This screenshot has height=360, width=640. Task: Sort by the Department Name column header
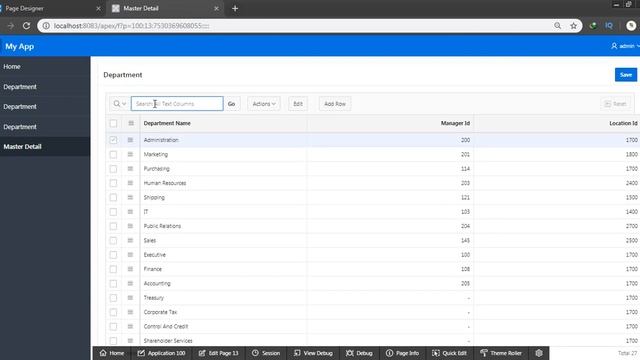[x=167, y=123]
